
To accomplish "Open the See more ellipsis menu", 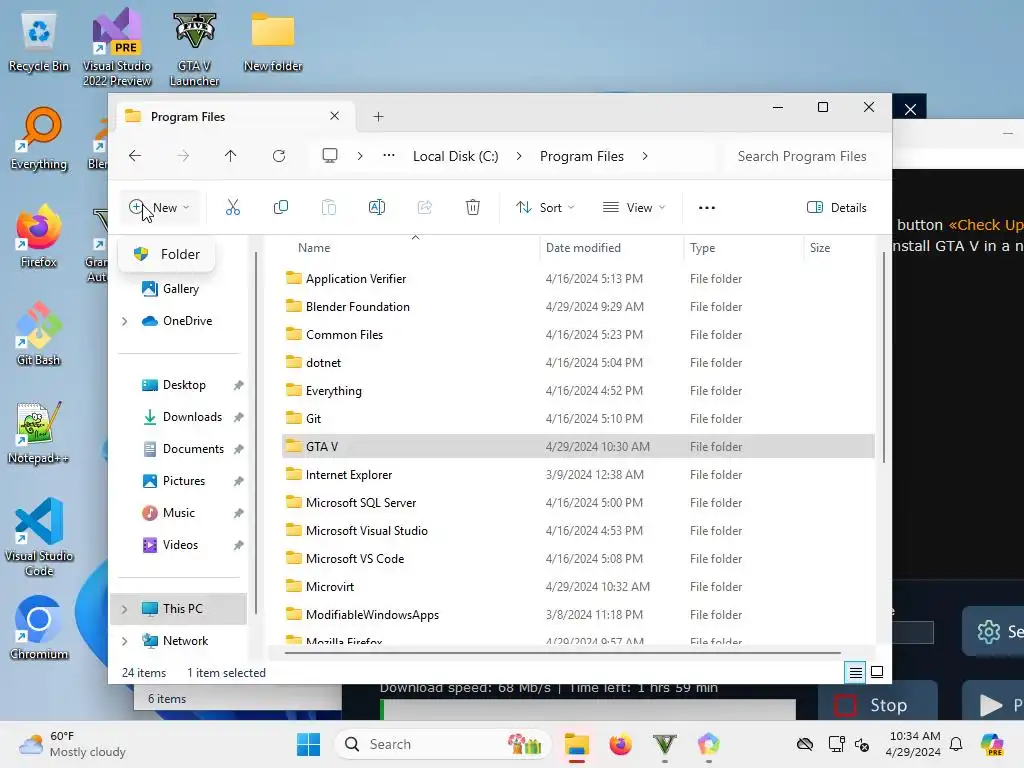I will tap(707, 208).
